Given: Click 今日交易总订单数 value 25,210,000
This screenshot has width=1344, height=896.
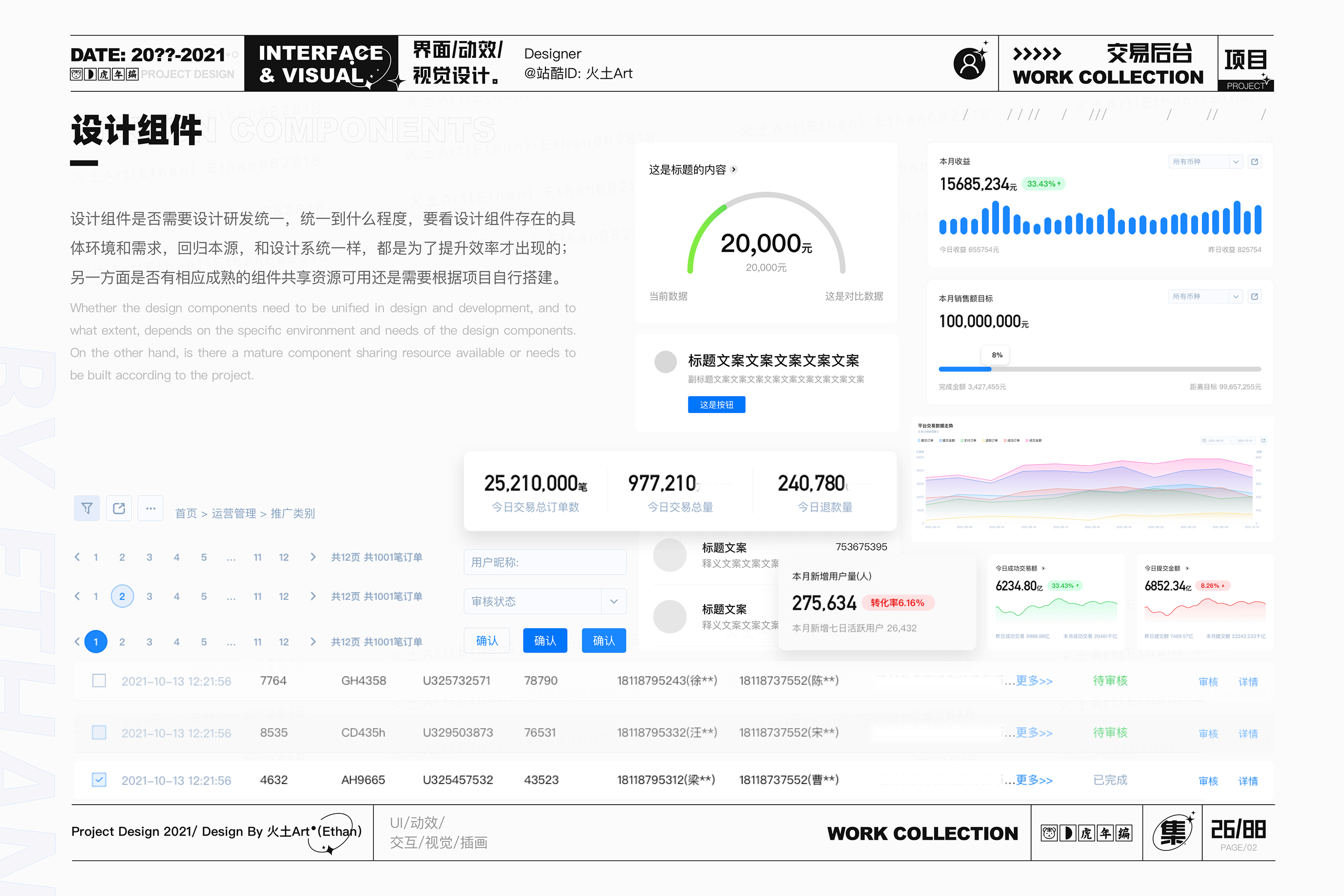Looking at the screenshot, I should click(x=535, y=483).
